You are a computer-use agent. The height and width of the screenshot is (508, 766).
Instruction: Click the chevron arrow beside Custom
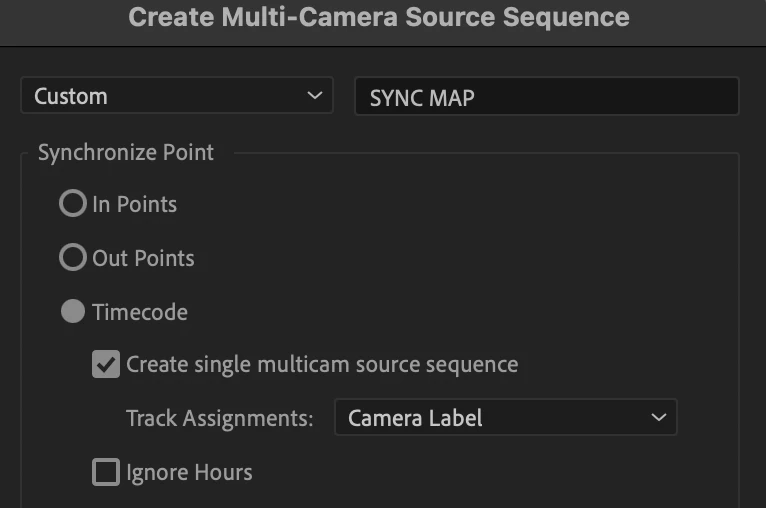pos(315,96)
